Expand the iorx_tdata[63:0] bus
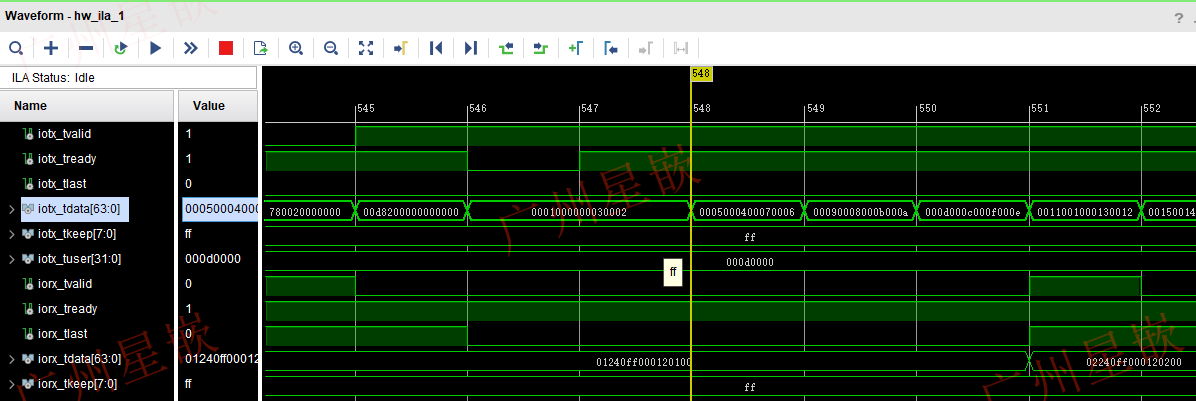The image size is (1196, 401). [11, 359]
